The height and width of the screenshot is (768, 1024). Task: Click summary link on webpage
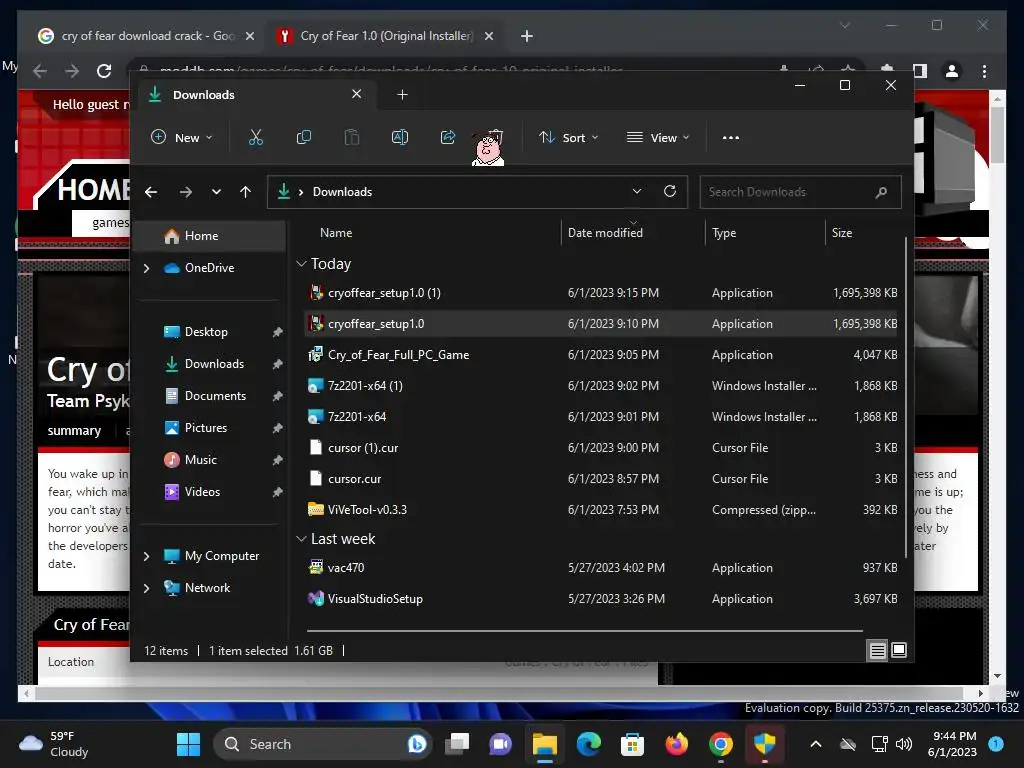(74, 431)
